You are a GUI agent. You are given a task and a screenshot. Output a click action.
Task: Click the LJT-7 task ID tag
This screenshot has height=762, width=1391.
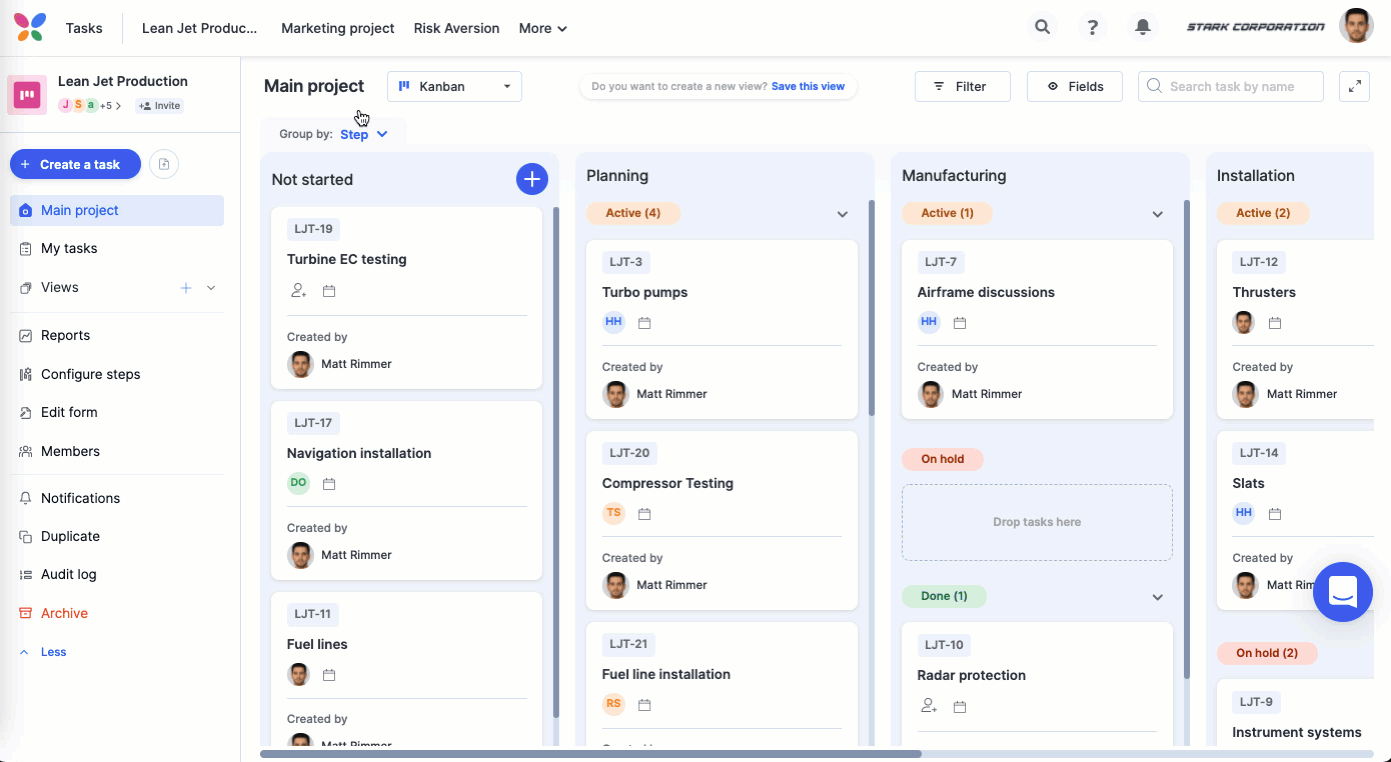point(940,262)
